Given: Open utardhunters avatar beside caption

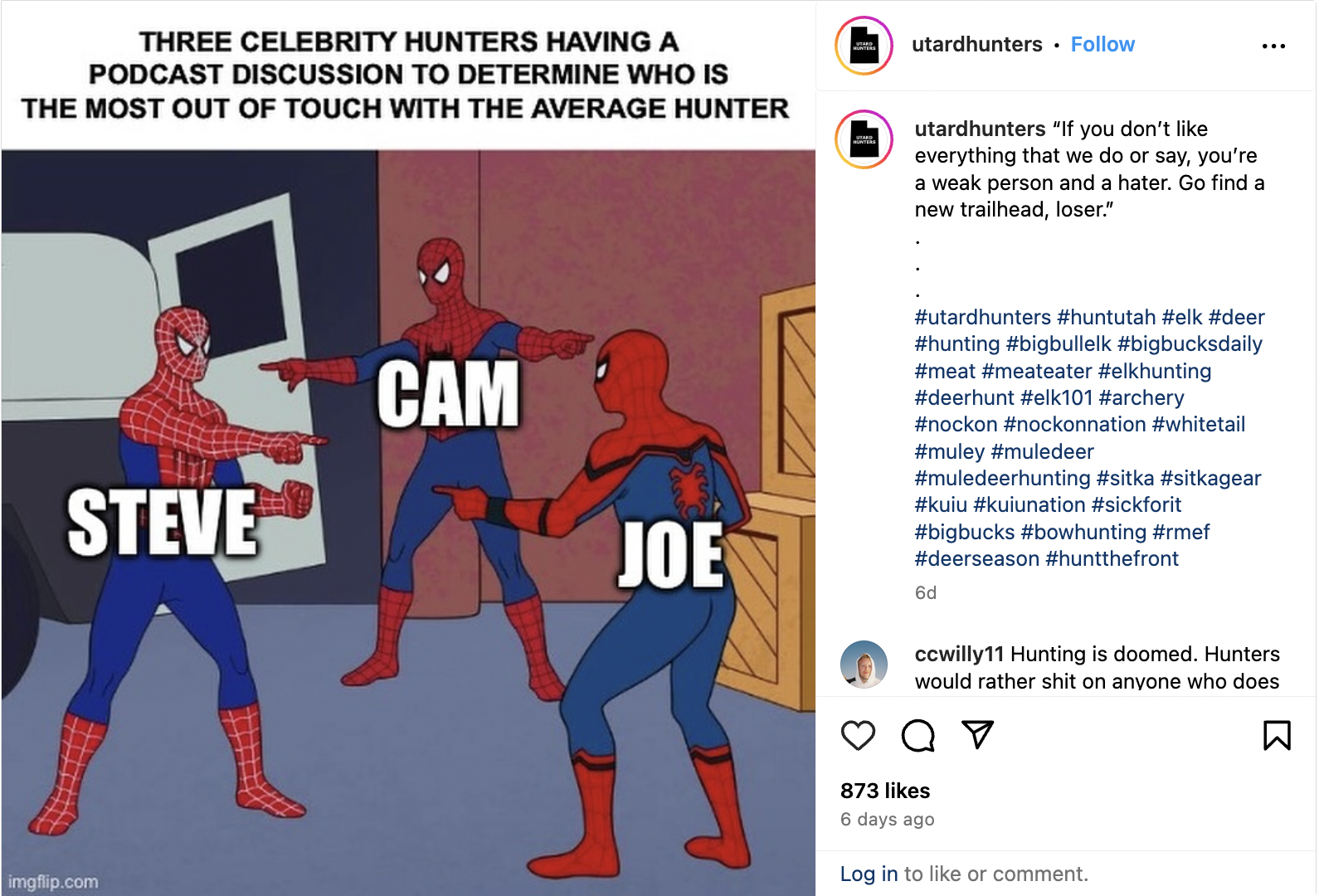Looking at the screenshot, I should click(x=864, y=139).
